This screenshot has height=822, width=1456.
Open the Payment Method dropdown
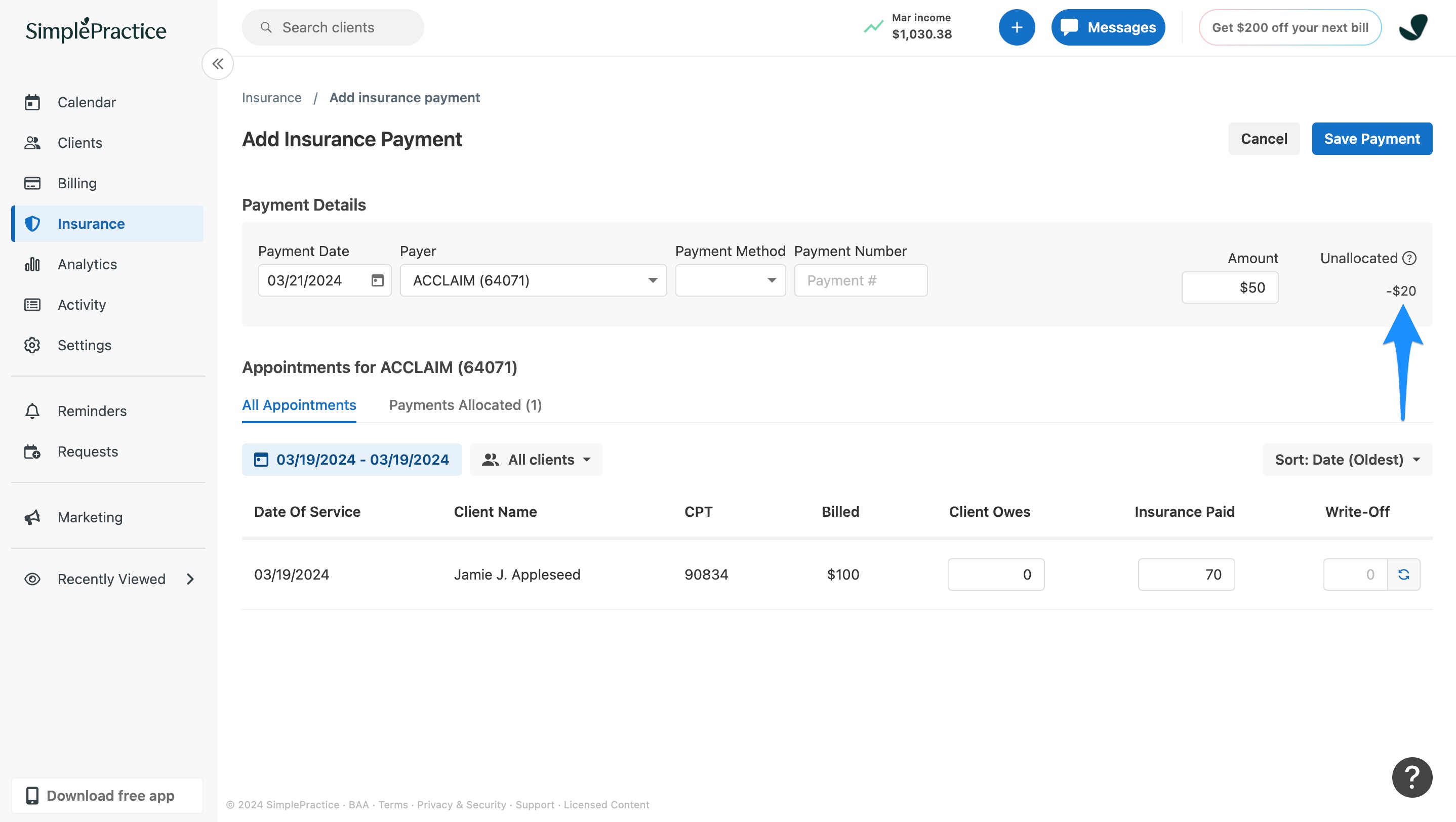click(x=730, y=280)
